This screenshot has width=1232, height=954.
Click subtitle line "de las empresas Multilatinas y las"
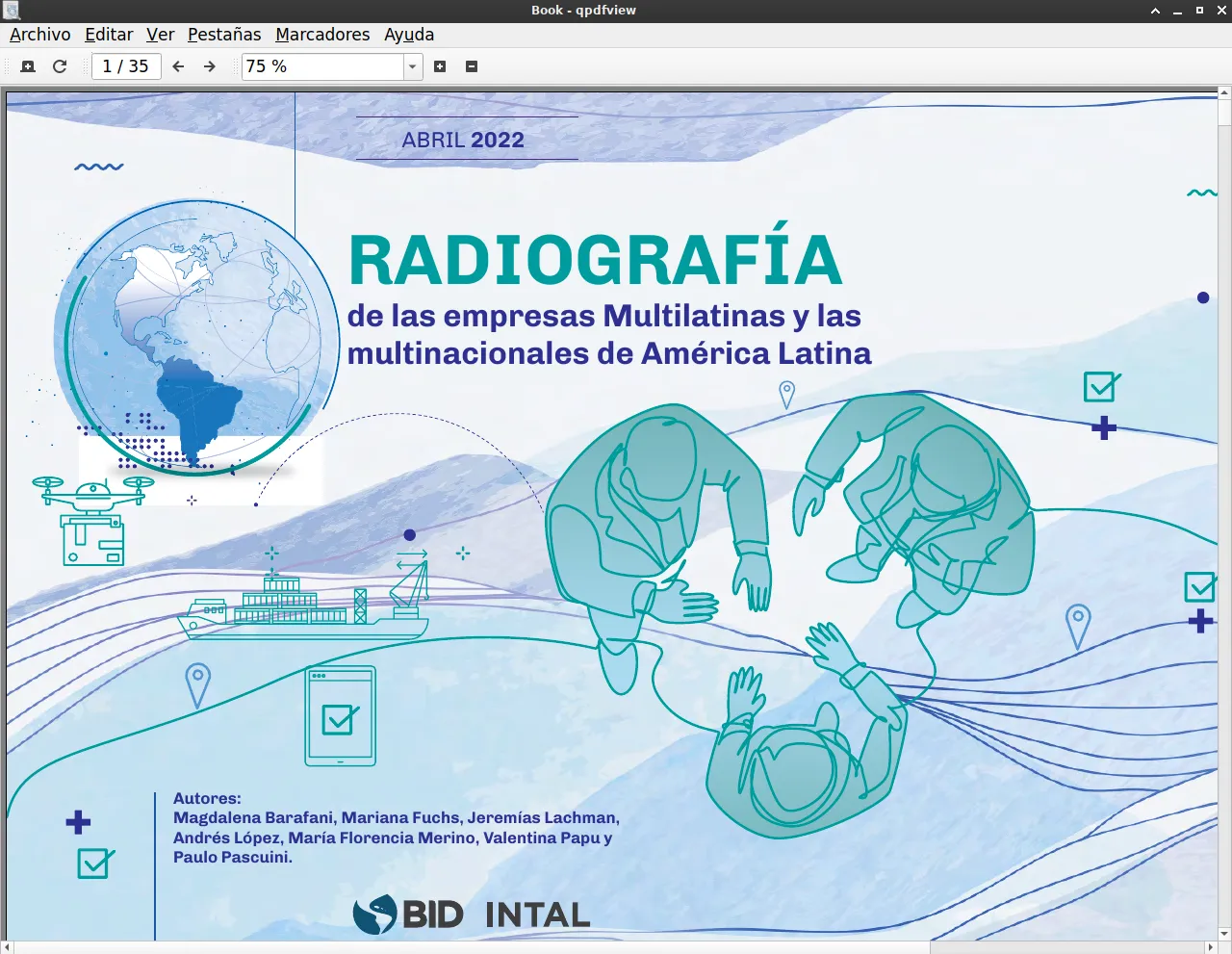pos(604,317)
